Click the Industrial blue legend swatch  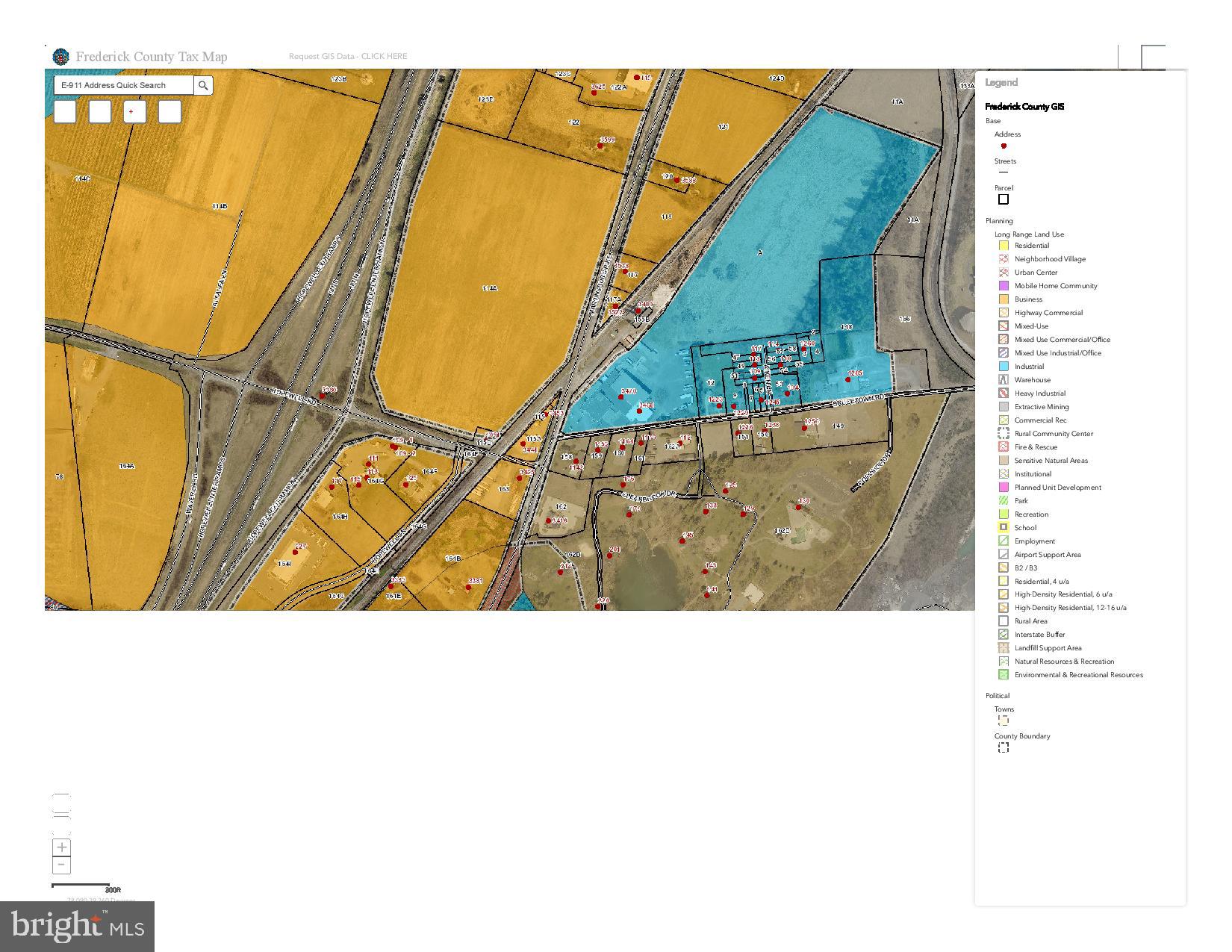tap(1004, 367)
